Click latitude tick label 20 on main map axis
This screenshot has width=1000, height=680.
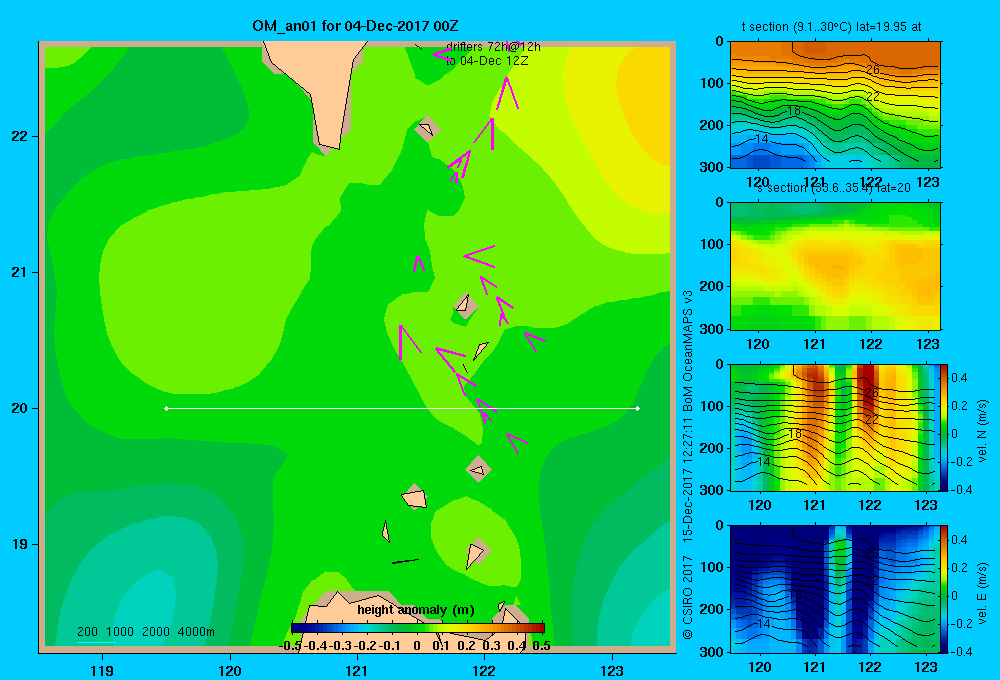20,408
